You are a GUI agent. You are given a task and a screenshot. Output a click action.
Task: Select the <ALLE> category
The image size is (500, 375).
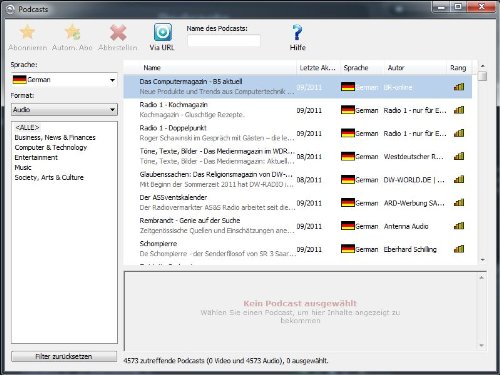coord(27,127)
